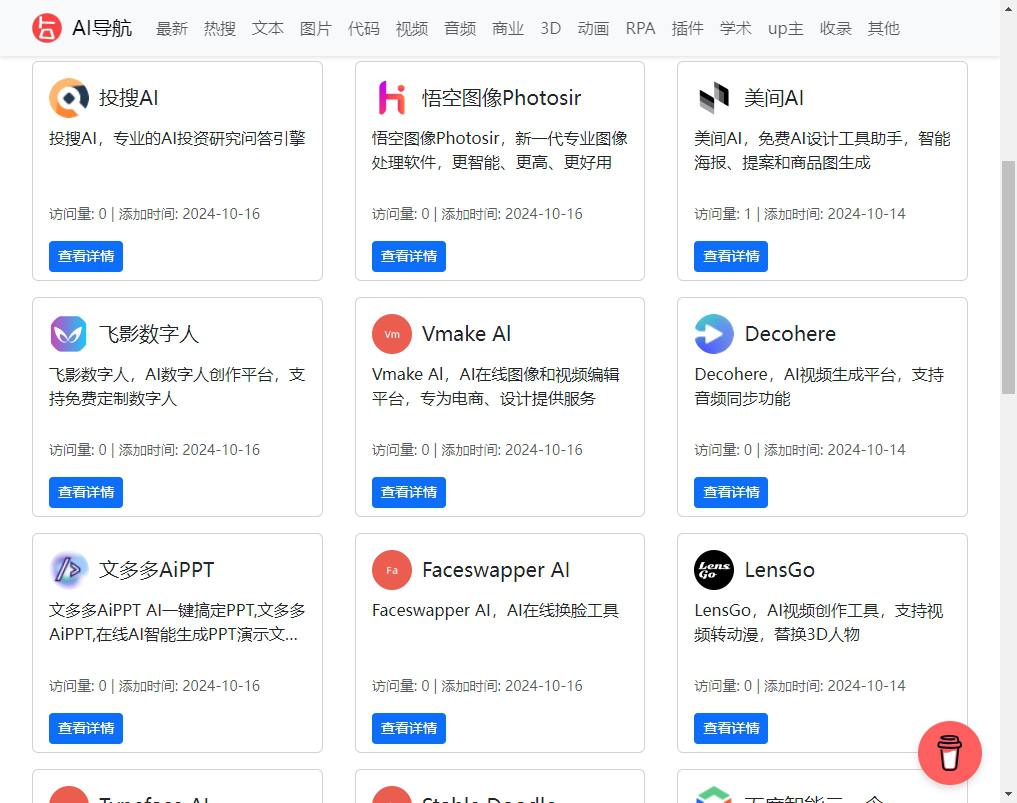View details for 投搜AI
Viewport: 1017px width, 803px height.
(x=86, y=256)
